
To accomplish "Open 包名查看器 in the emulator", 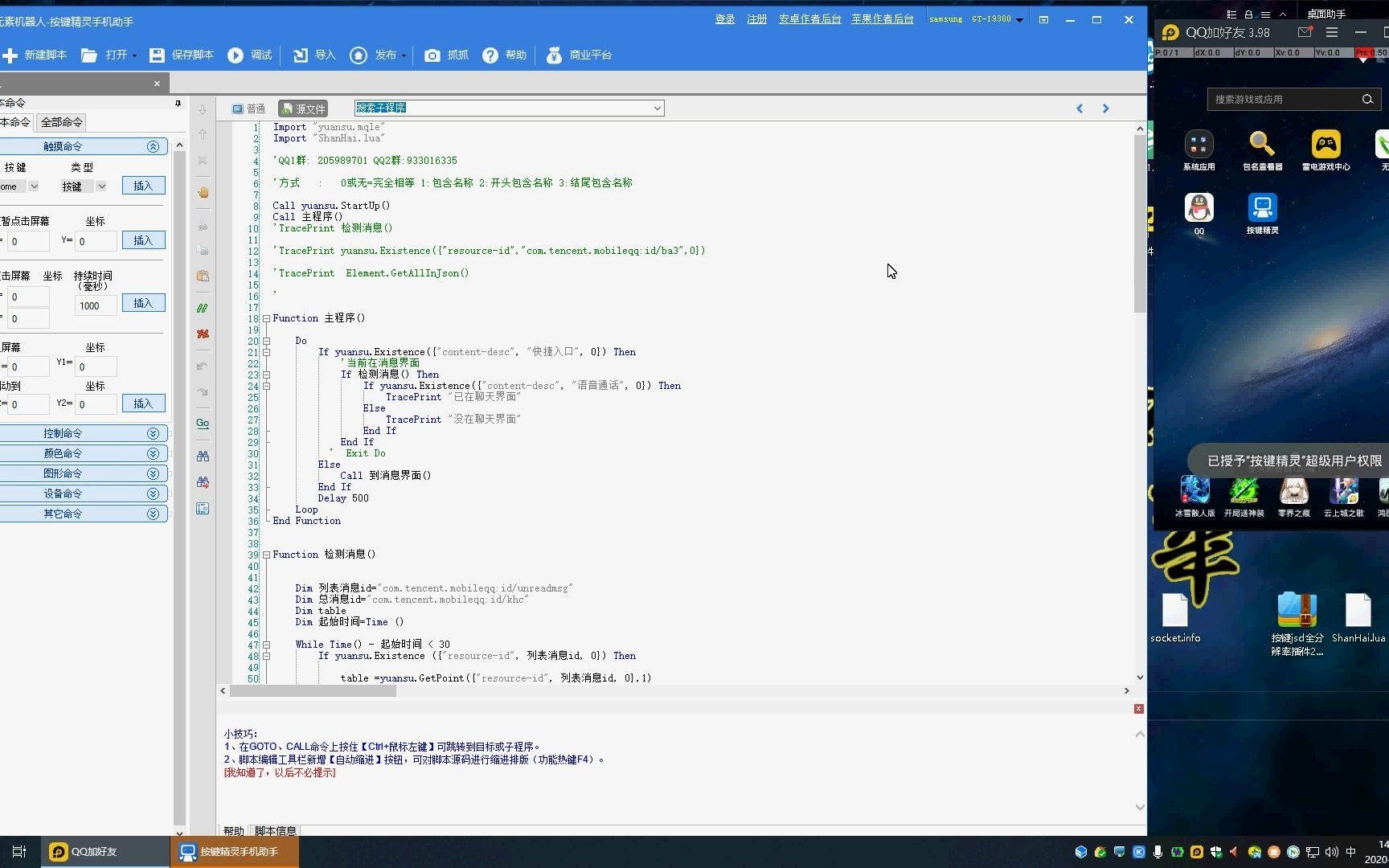I will pyautogui.click(x=1262, y=150).
